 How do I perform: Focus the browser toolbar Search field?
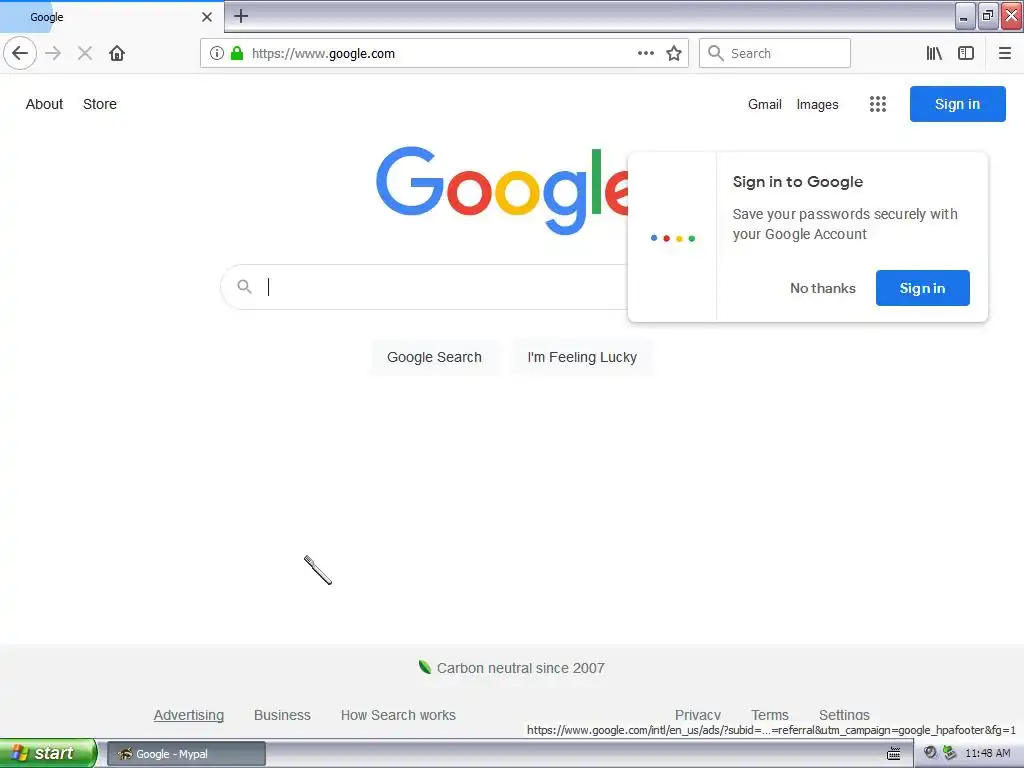(x=775, y=54)
